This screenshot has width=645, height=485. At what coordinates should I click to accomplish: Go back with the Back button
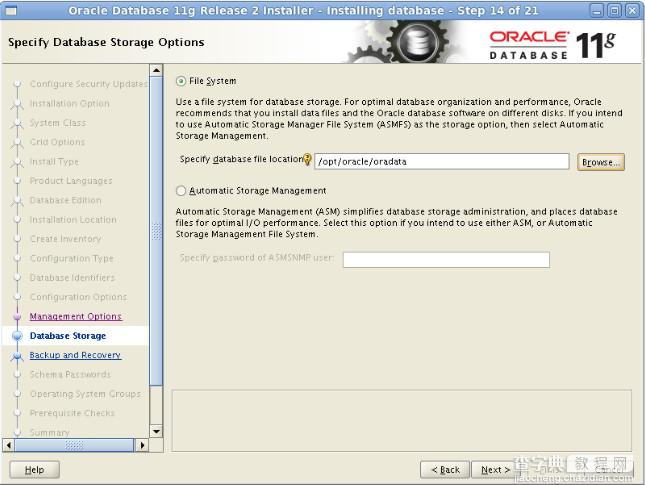pos(445,470)
